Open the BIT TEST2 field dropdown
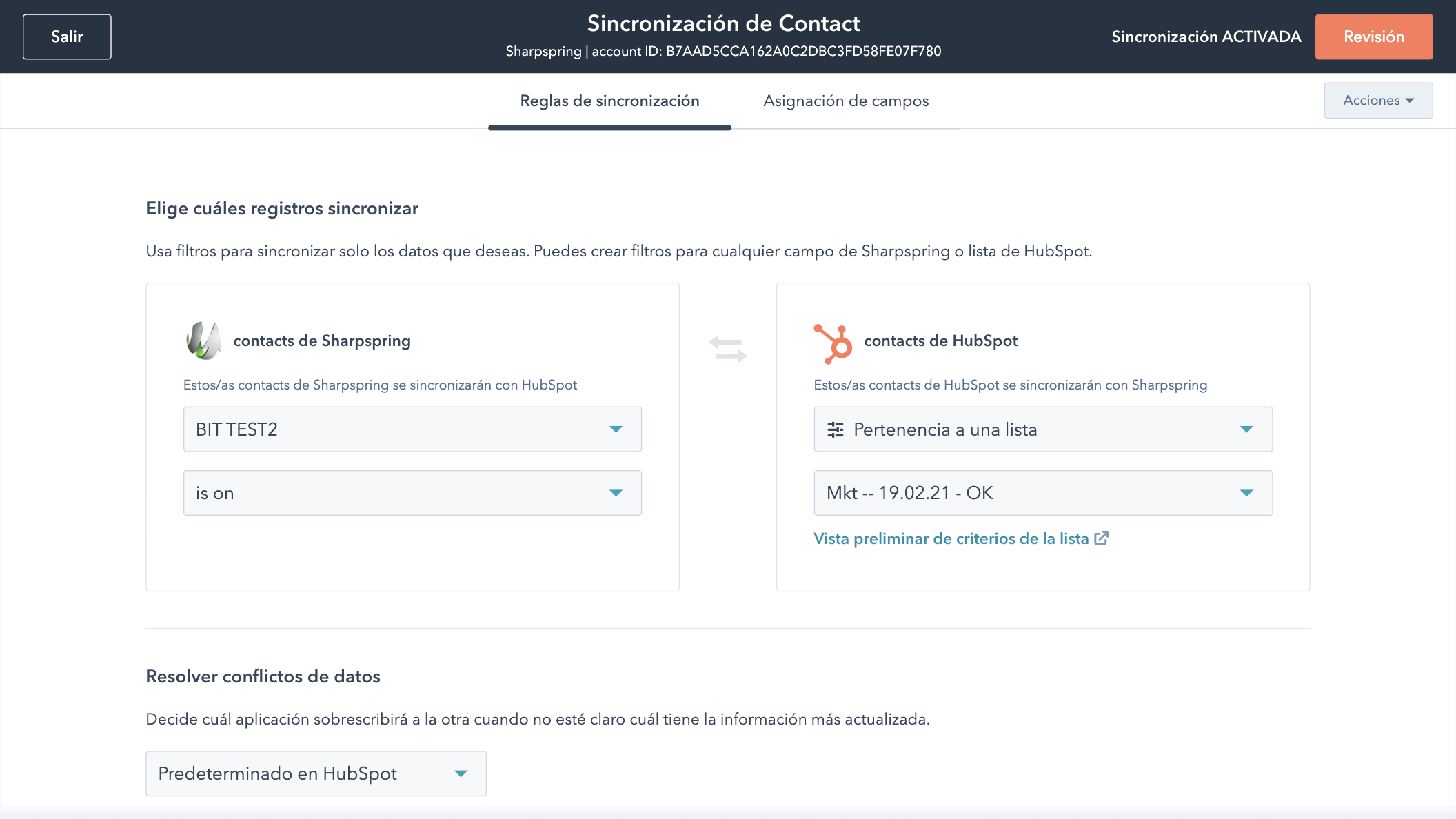 coord(412,429)
